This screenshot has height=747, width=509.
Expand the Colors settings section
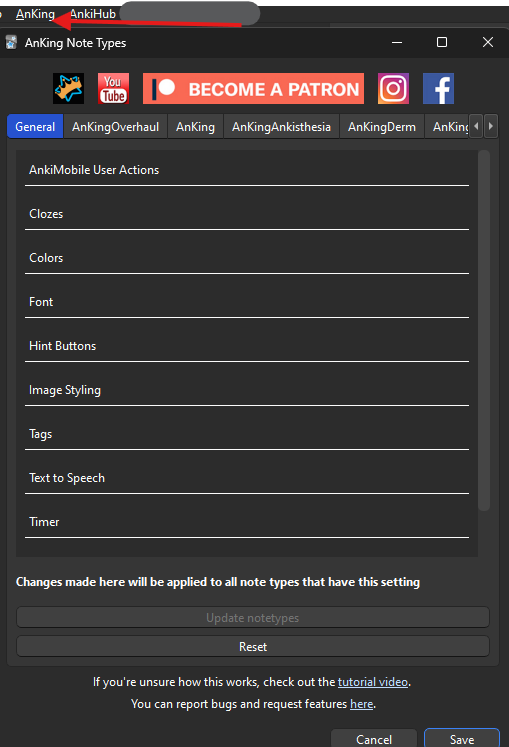click(247, 258)
